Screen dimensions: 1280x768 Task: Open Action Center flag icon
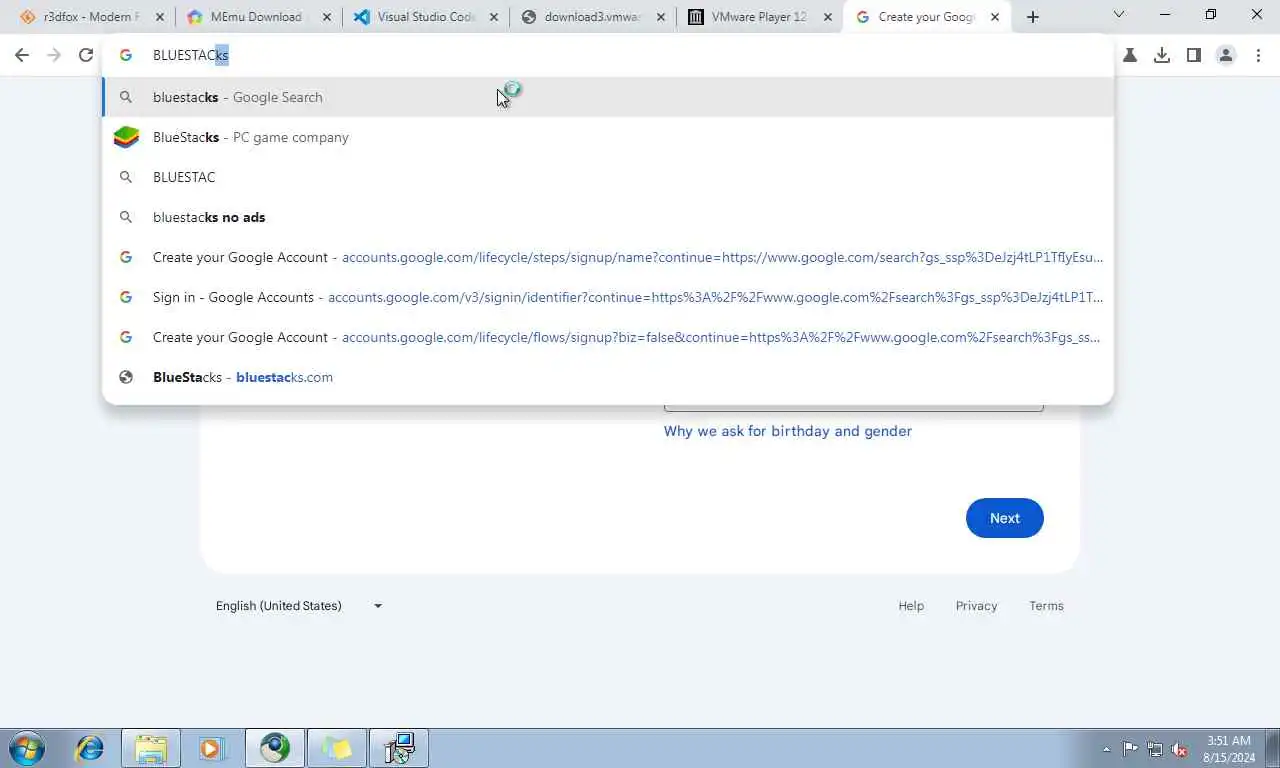coord(1130,749)
